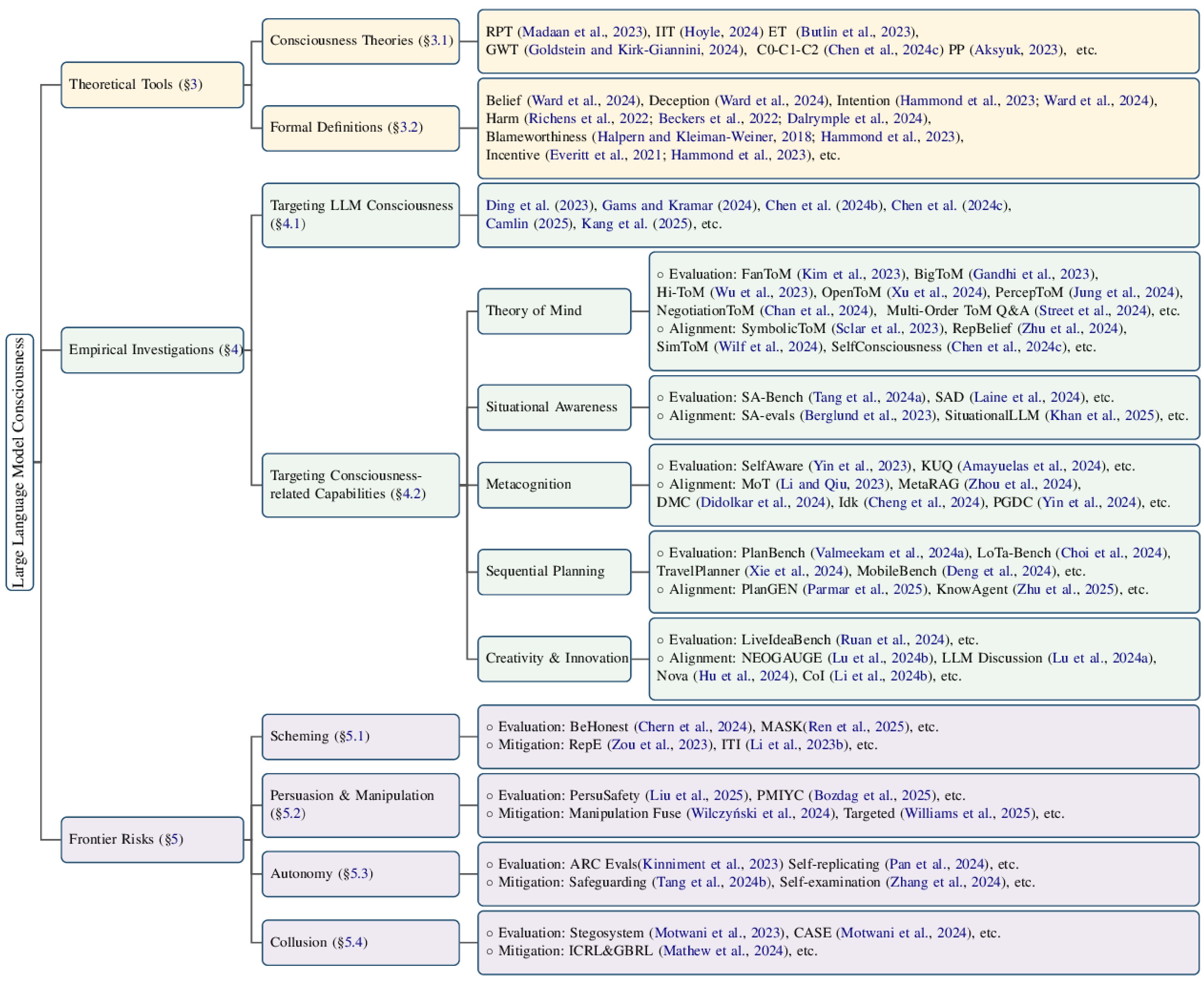Screen dimensions: 1204x1001
Task: Select the Theory of Mind box
Action: click(x=554, y=311)
